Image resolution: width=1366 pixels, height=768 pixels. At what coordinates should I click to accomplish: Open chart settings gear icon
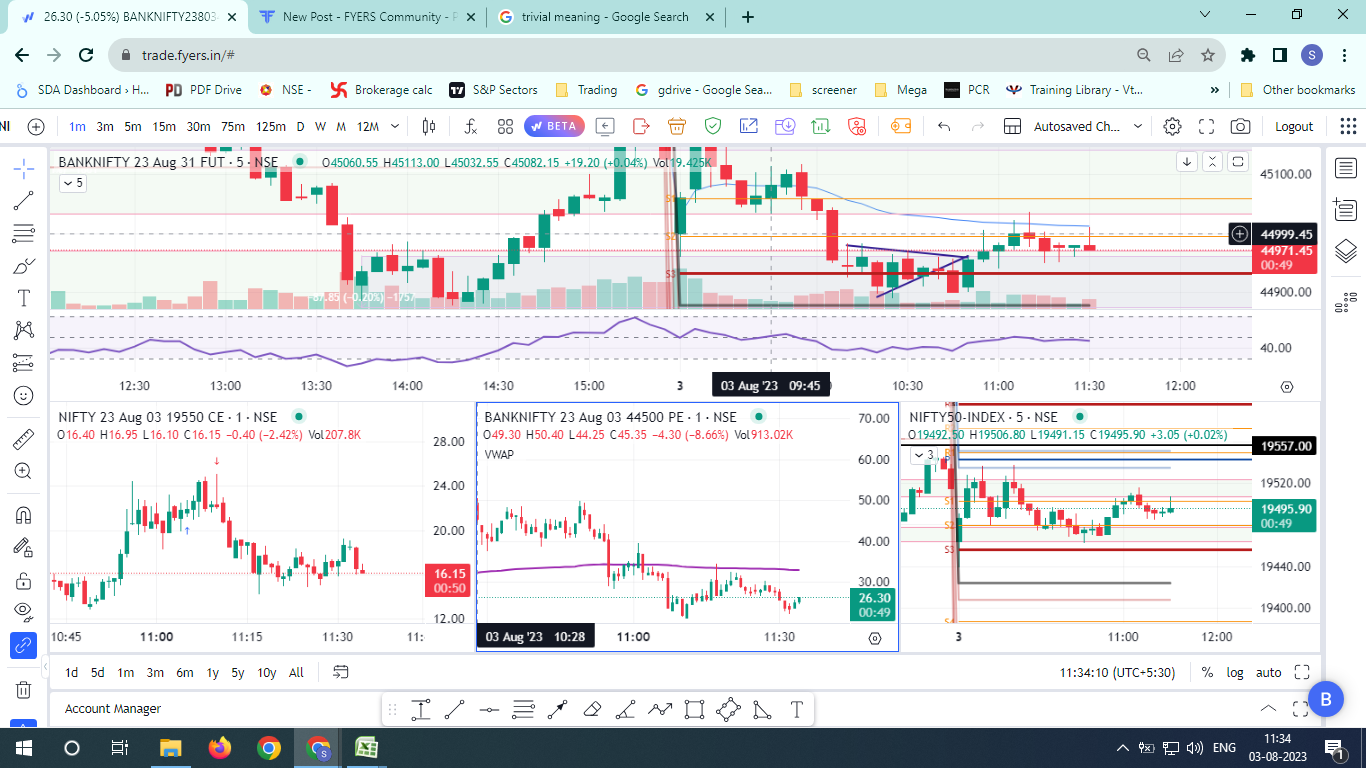(x=1172, y=127)
